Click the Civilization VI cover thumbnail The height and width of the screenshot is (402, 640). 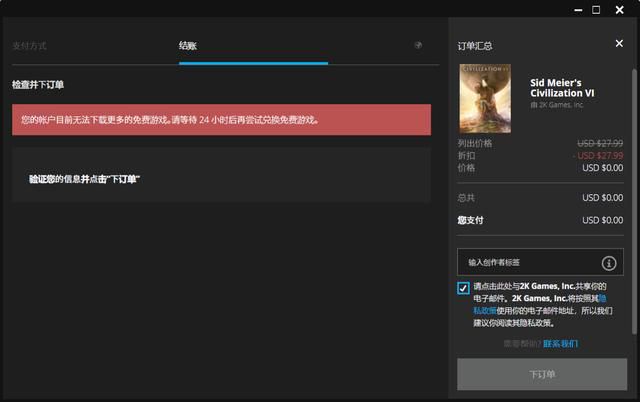pyautogui.click(x=485, y=98)
